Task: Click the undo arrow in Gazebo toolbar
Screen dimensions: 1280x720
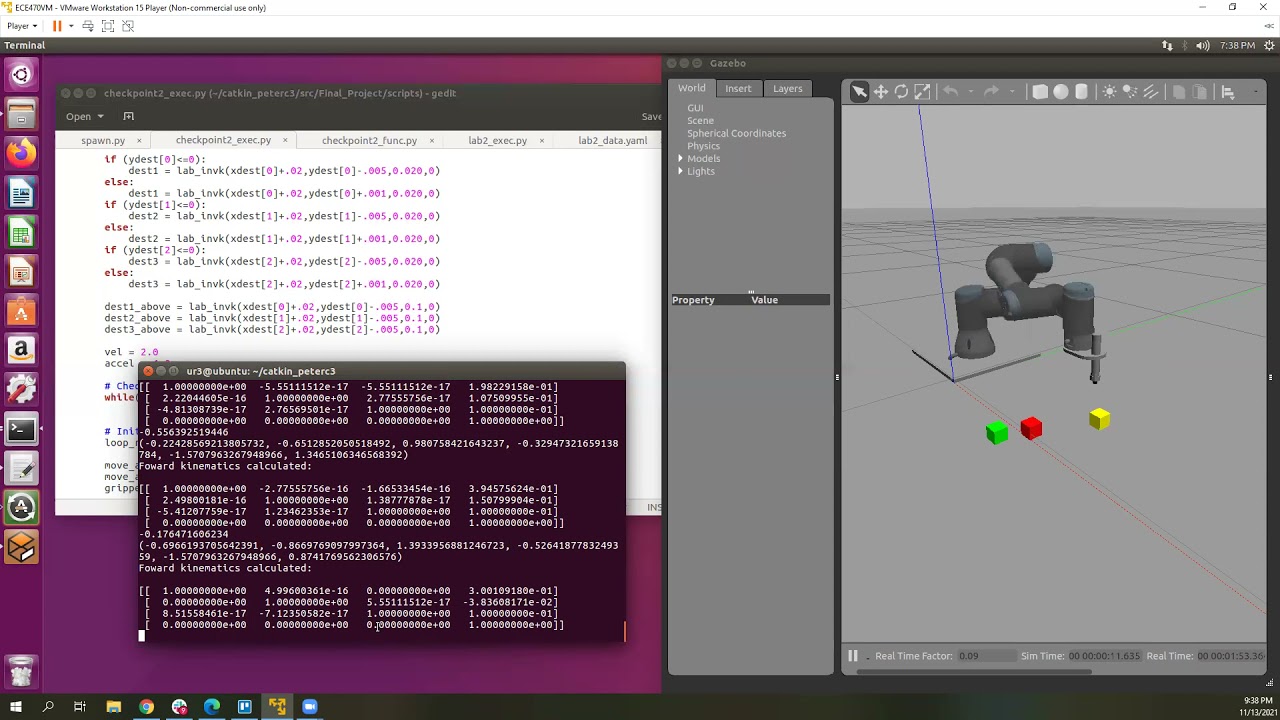Action: tap(950, 92)
